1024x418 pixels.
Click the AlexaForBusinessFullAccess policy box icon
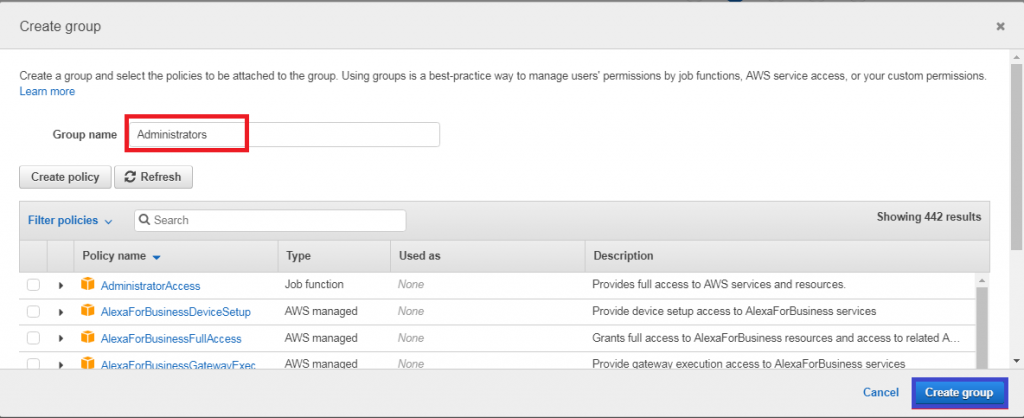(88, 338)
